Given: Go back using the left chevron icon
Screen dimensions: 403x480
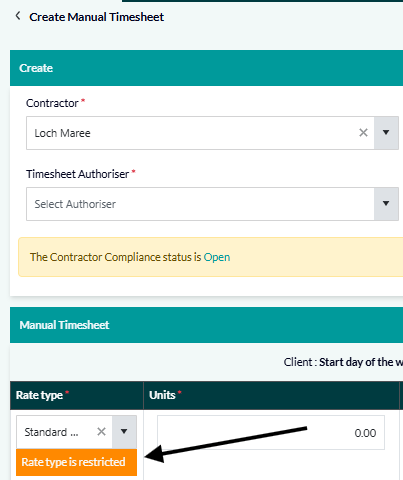Looking at the screenshot, I should (18, 16).
